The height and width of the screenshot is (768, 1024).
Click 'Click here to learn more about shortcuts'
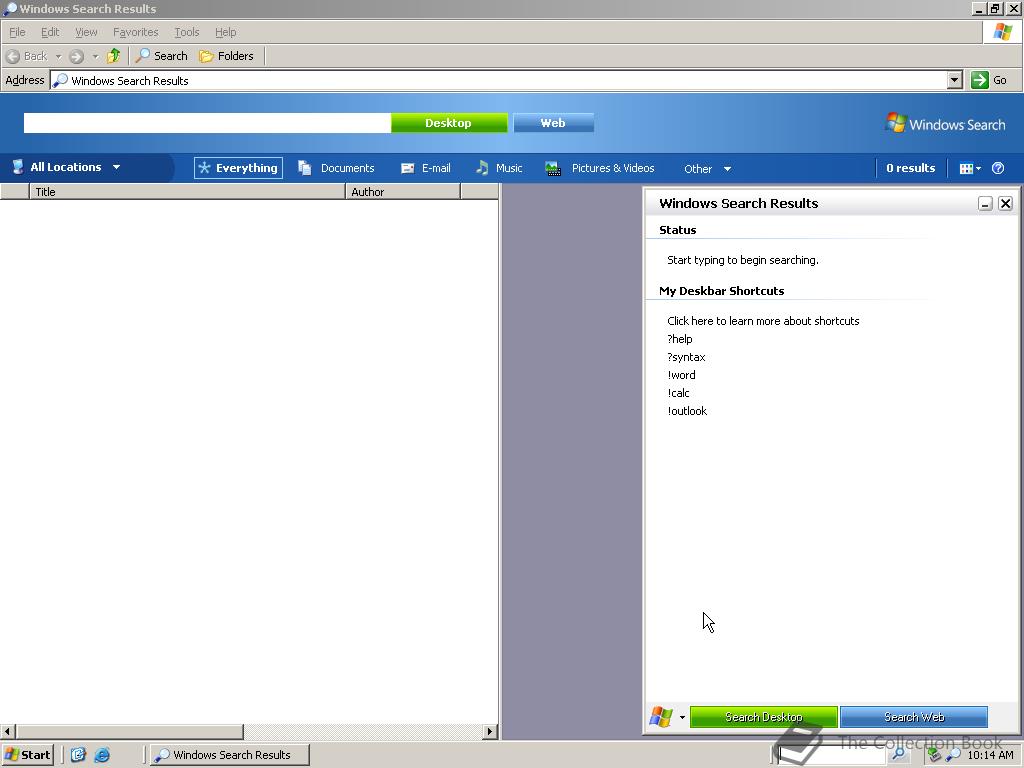pos(763,321)
